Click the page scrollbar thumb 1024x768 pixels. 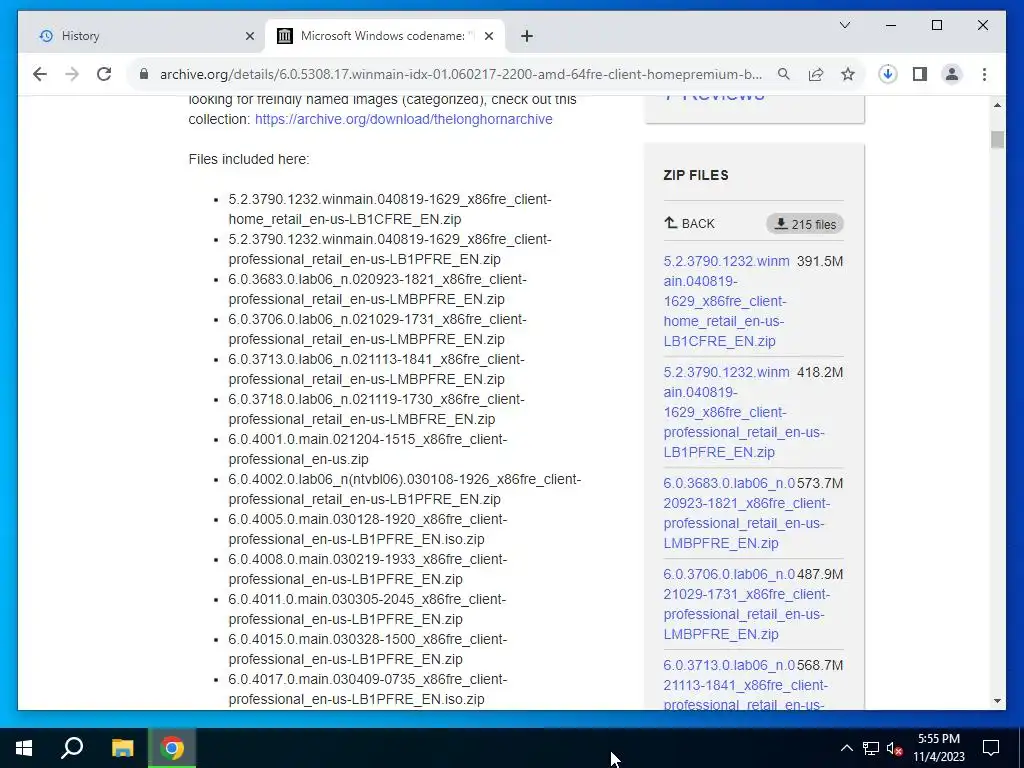[x=997, y=140]
